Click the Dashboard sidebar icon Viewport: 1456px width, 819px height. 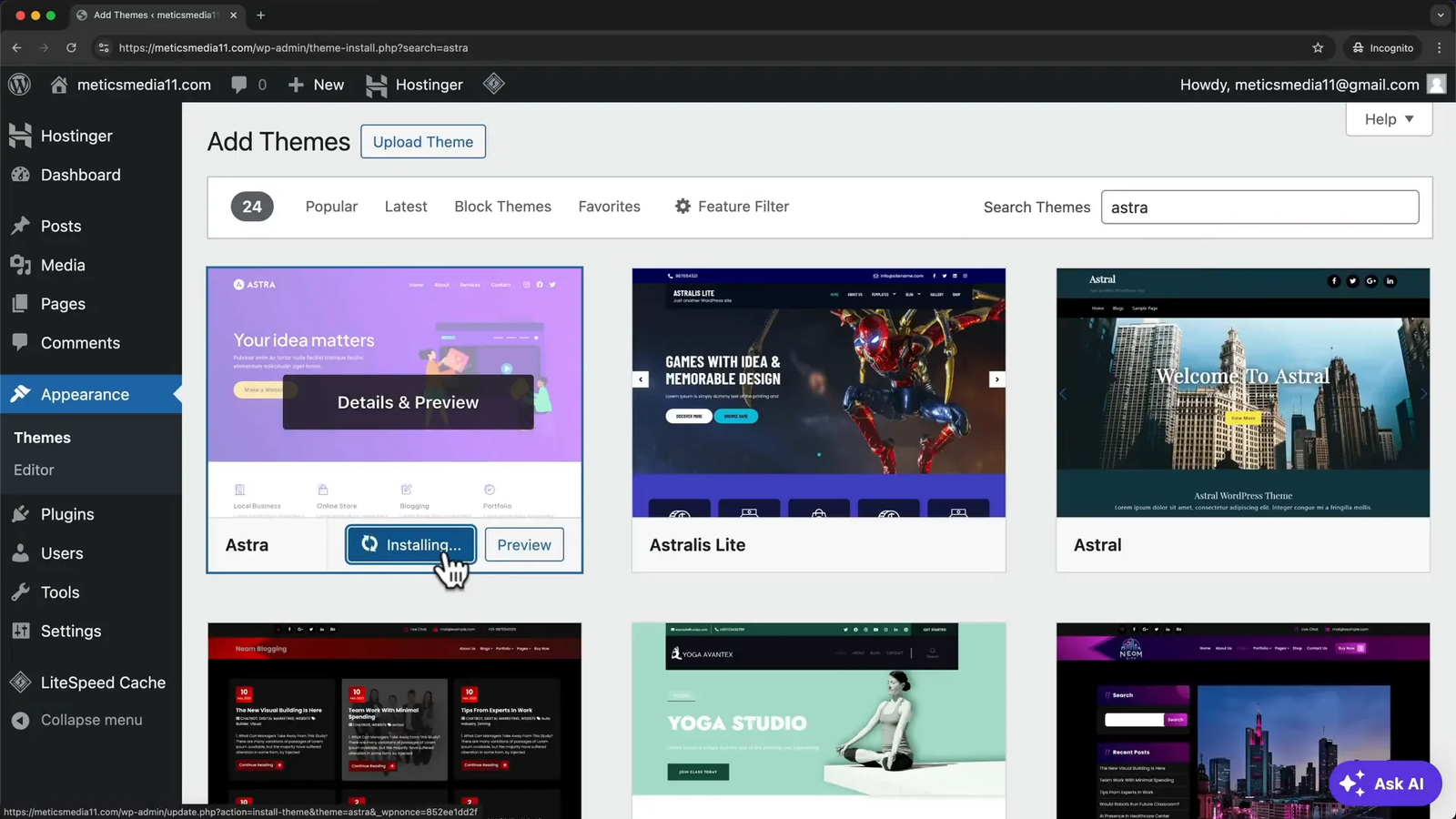tap(20, 175)
